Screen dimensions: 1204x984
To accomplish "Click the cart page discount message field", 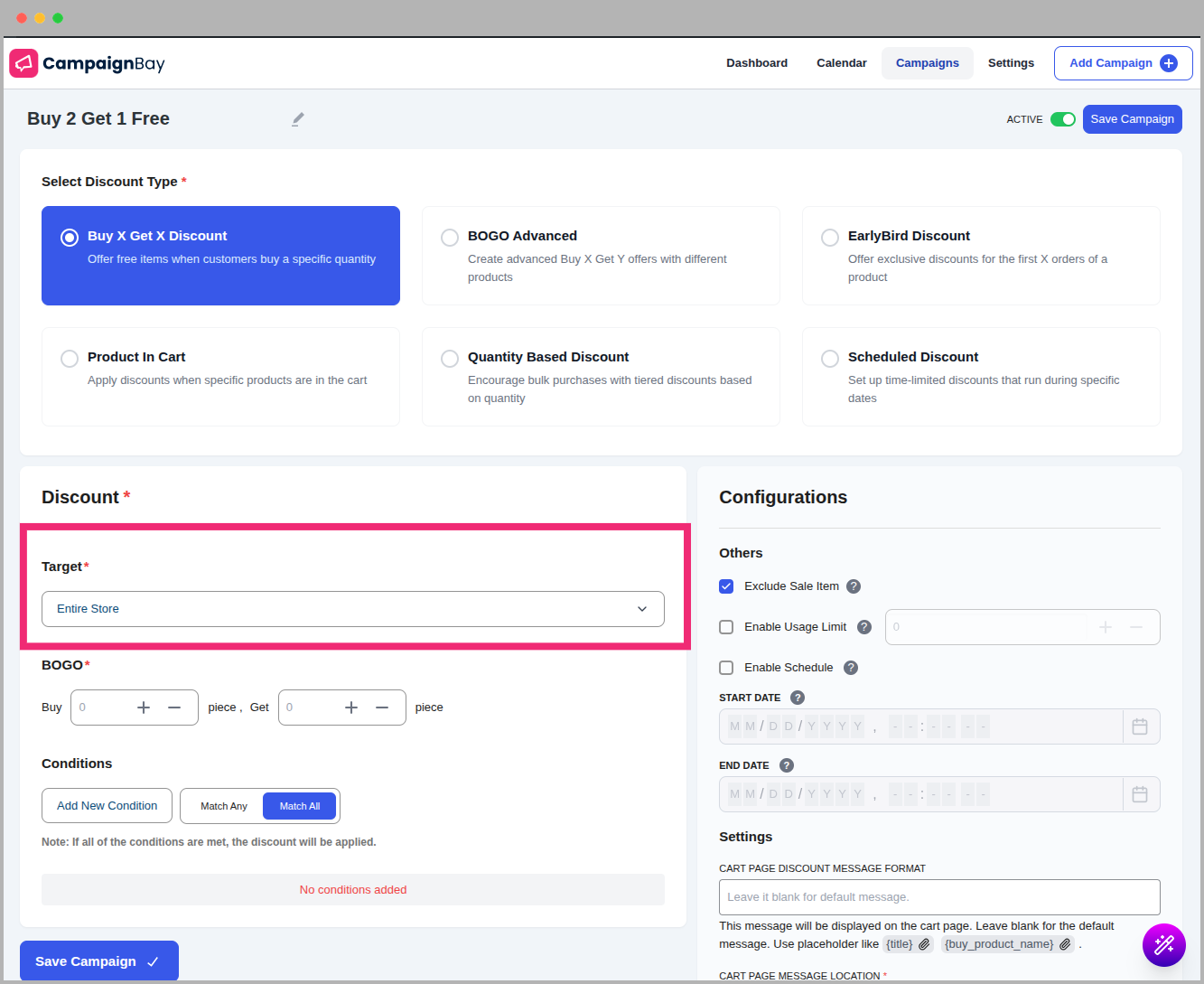I will pos(939,897).
